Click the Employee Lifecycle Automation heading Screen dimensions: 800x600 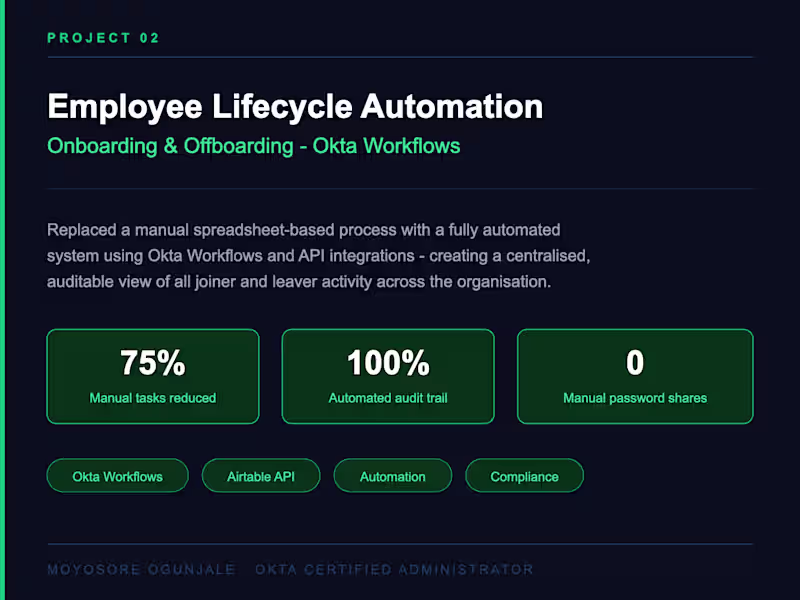click(295, 107)
